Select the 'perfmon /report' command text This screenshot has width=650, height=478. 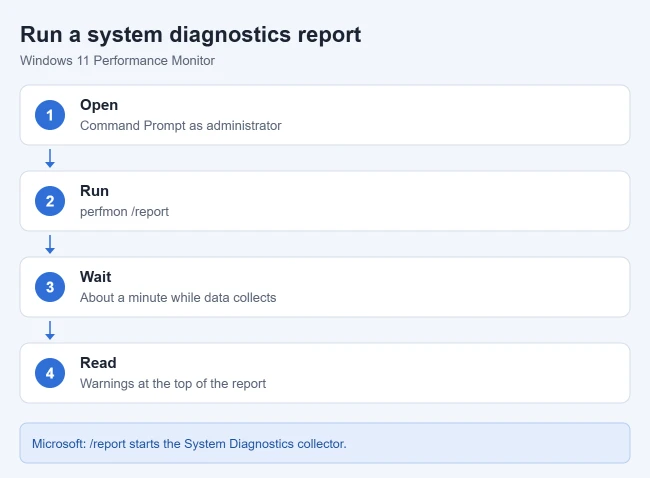(x=124, y=212)
